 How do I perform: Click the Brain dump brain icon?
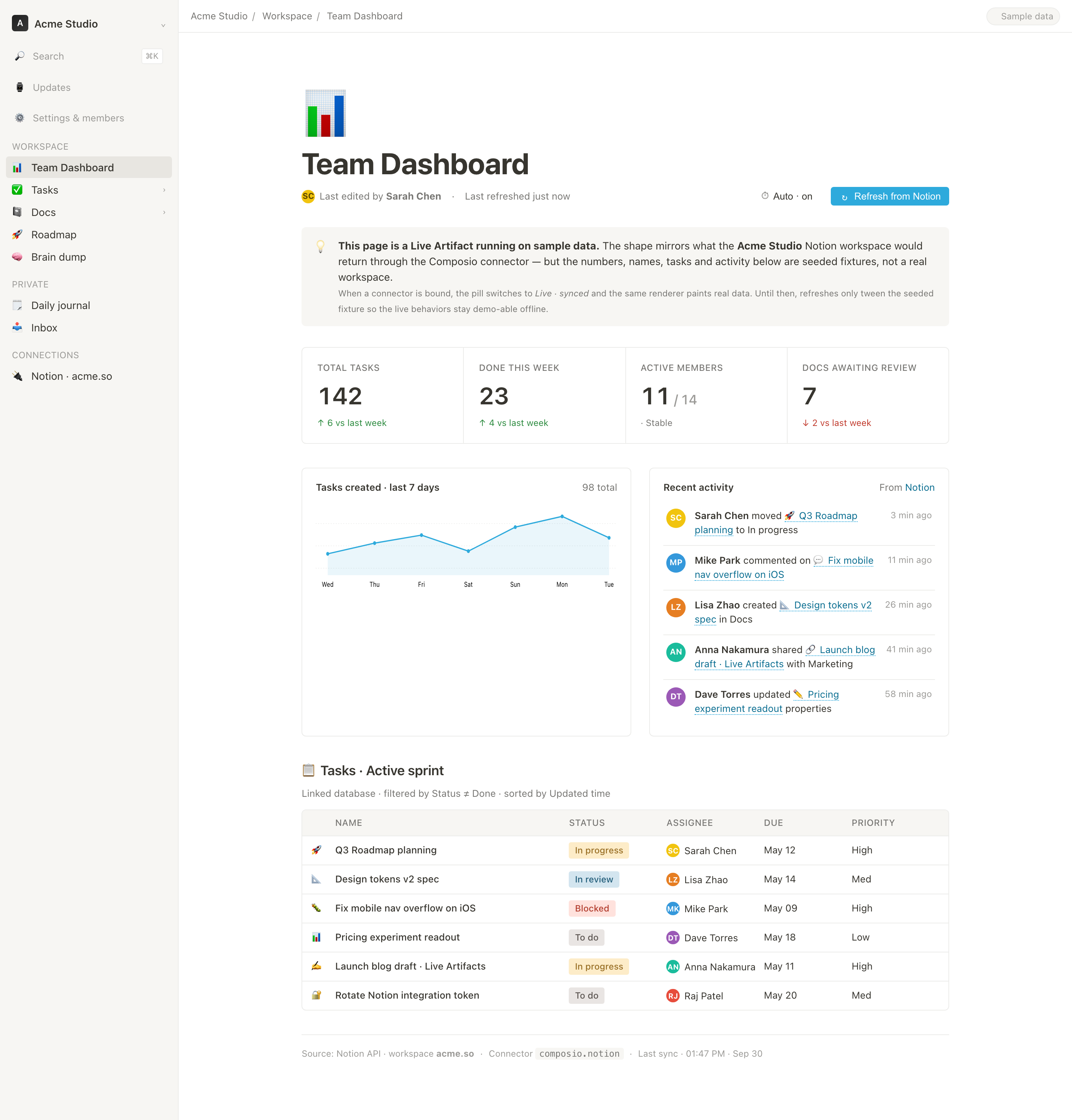point(18,257)
